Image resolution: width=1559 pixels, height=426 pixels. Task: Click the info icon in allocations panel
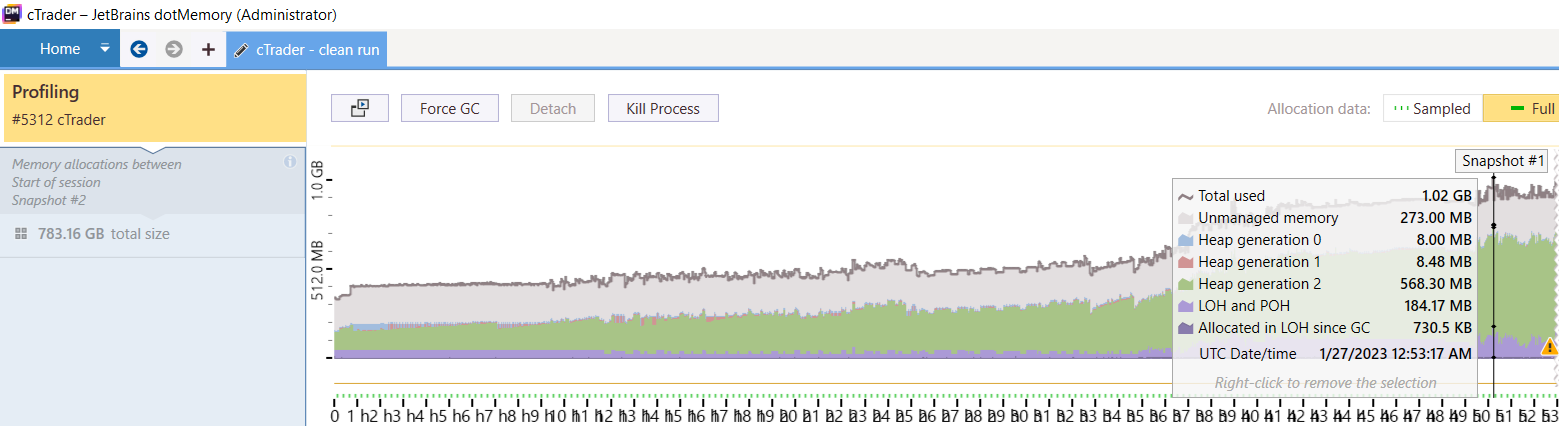pos(290,161)
